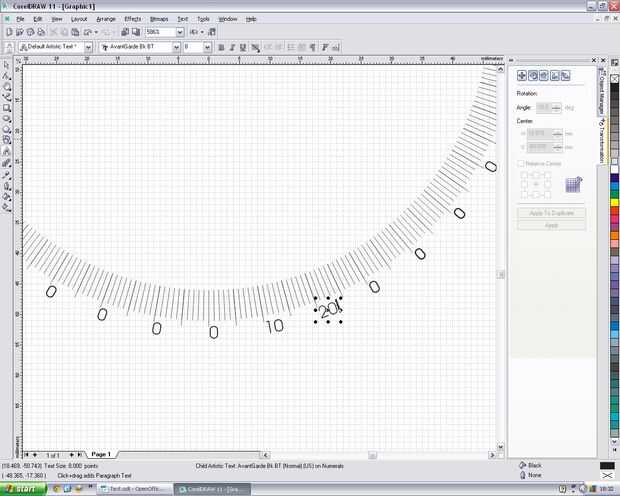The width and height of the screenshot is (620, 496).
Task: Open the File menu
Action: (20, 19)
